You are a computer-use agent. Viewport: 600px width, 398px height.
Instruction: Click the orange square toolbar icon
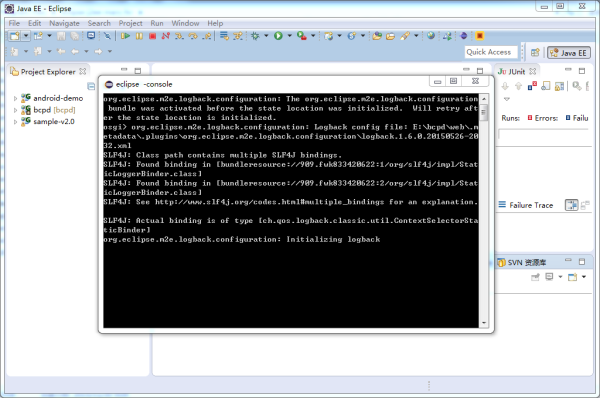(x=479, y=36)
